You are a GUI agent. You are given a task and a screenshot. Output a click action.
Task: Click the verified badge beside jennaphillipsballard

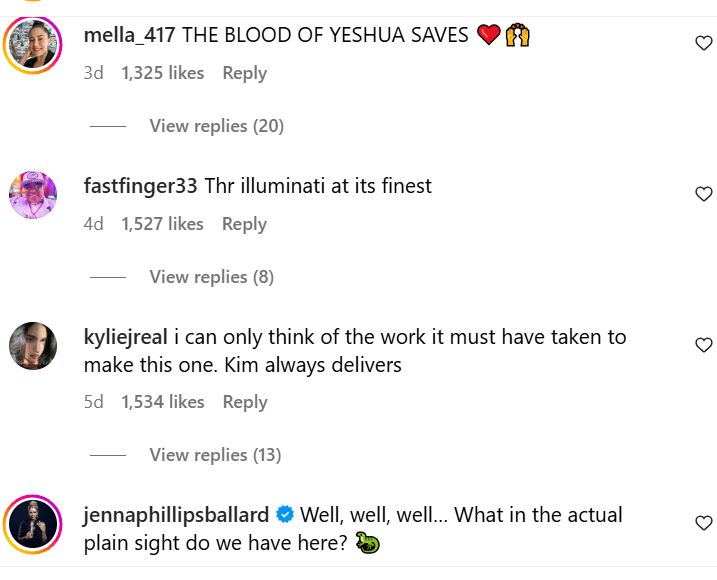[284, 515]
